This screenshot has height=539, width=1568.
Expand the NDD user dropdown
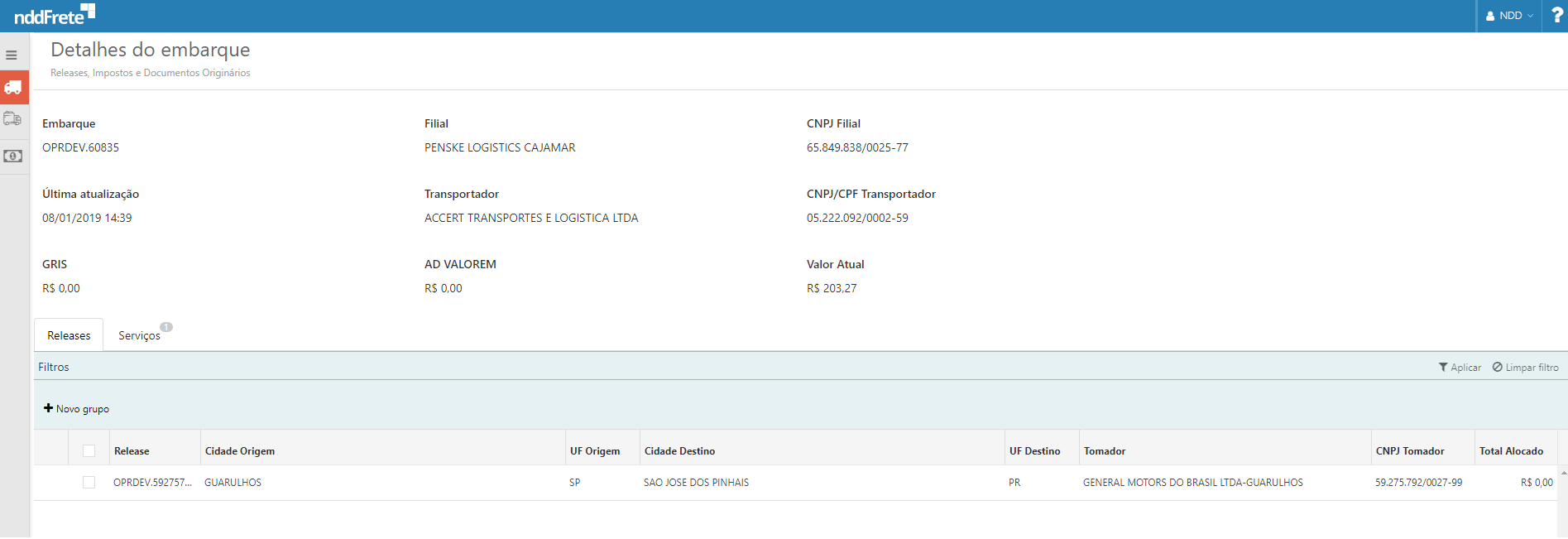(x=1509, y=16)
